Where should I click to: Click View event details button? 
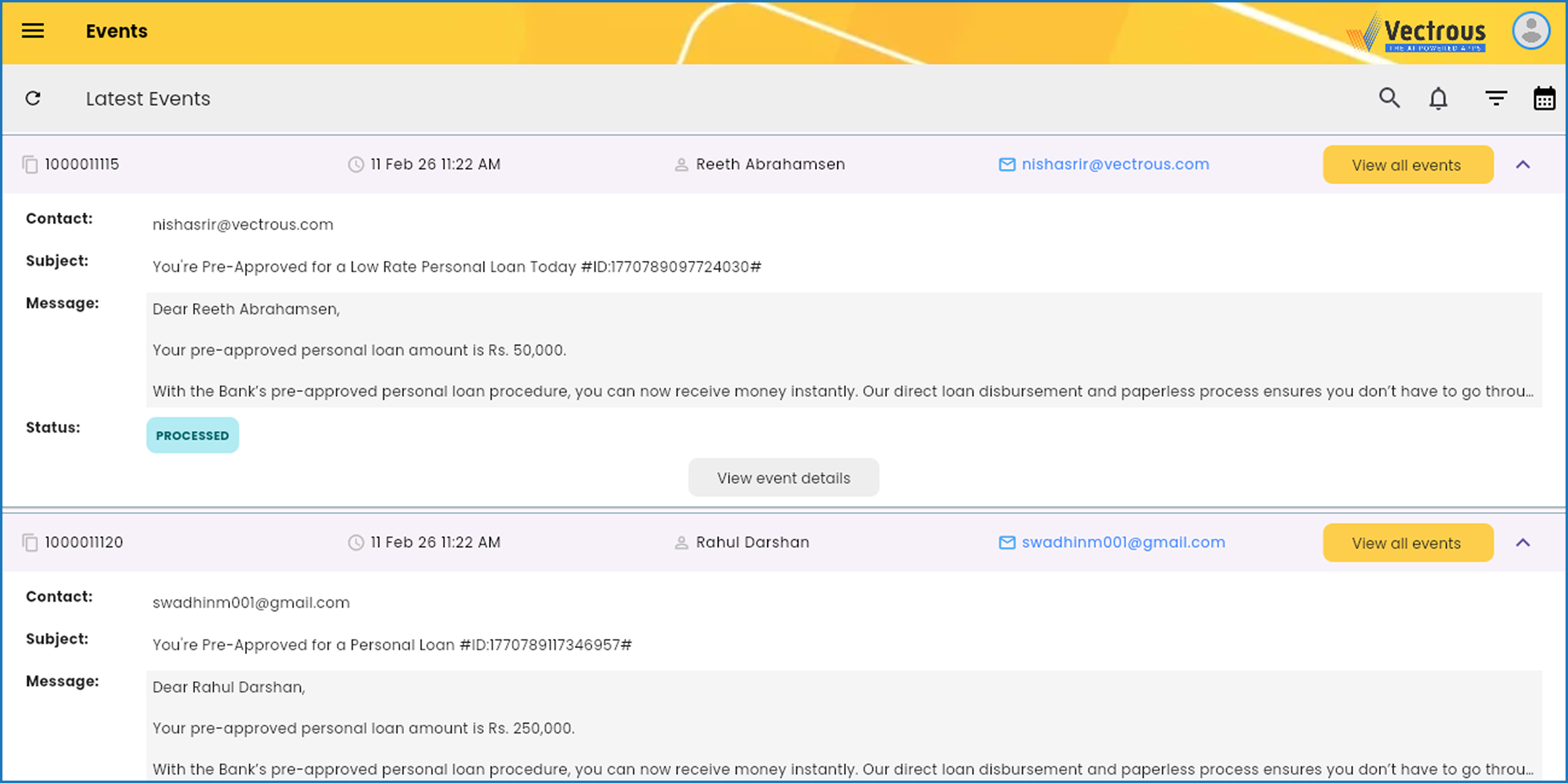783,478
